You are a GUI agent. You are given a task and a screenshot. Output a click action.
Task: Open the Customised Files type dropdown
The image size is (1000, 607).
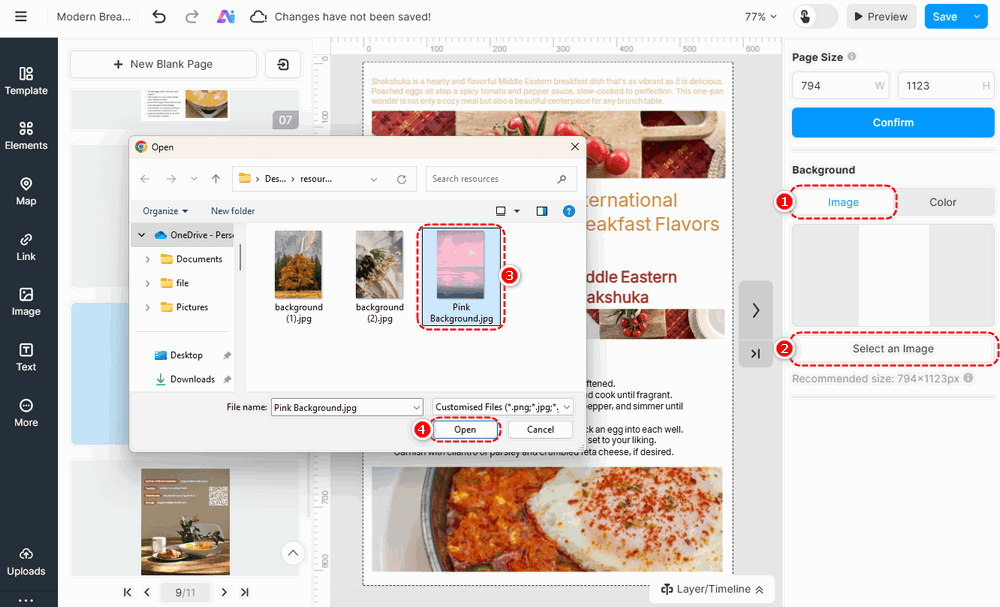[503, 407]
